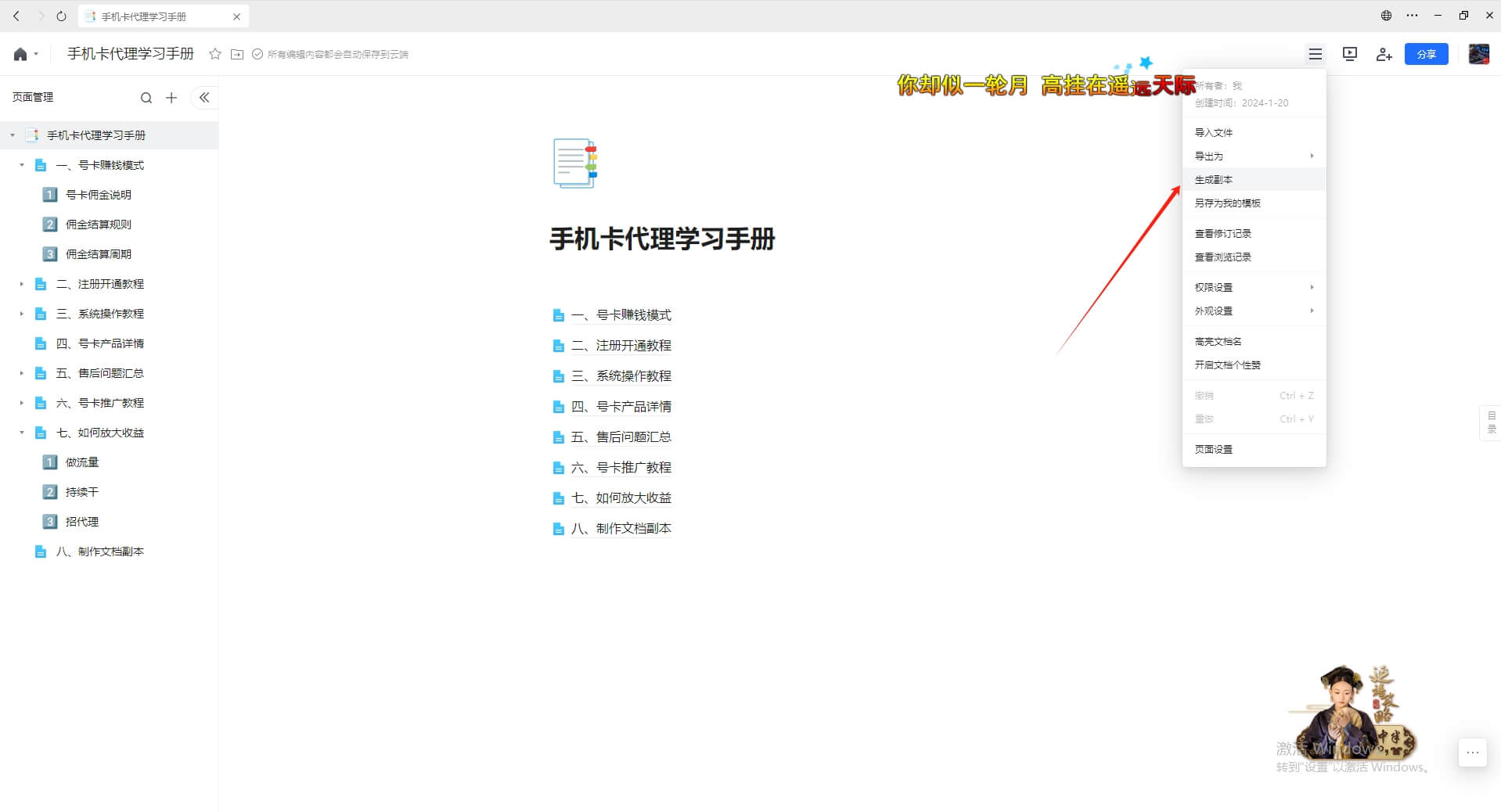Image resolution: width=1501 pixels, height=812 pixels.
Task: Click the browser refresh icon
Action: tap(60, 16)
